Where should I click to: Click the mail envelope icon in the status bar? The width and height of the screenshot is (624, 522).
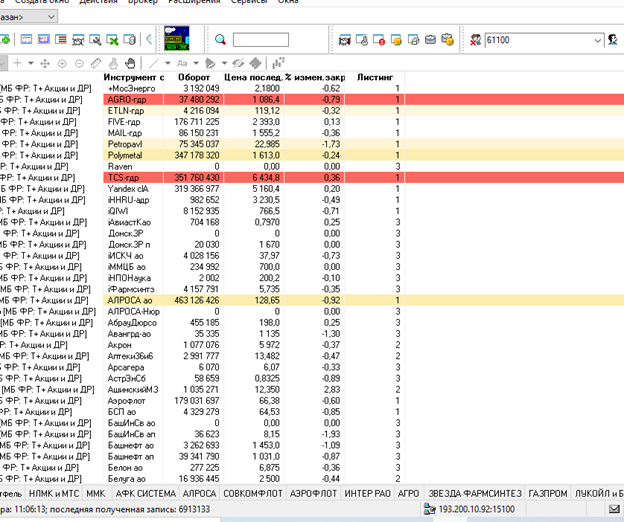pyautogui.click(x=614, y=509)
